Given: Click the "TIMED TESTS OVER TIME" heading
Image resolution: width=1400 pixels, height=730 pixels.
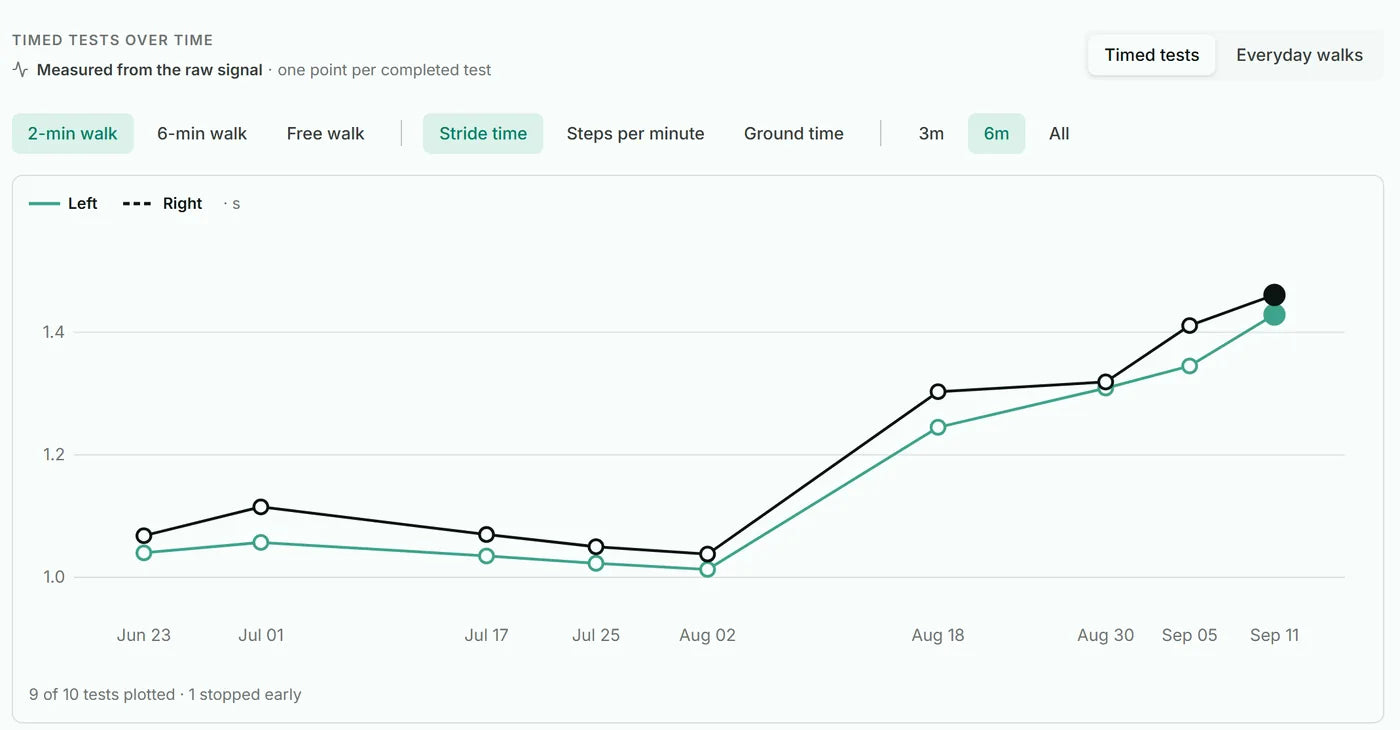Looking at the screenshot, I should coord(112,40).
